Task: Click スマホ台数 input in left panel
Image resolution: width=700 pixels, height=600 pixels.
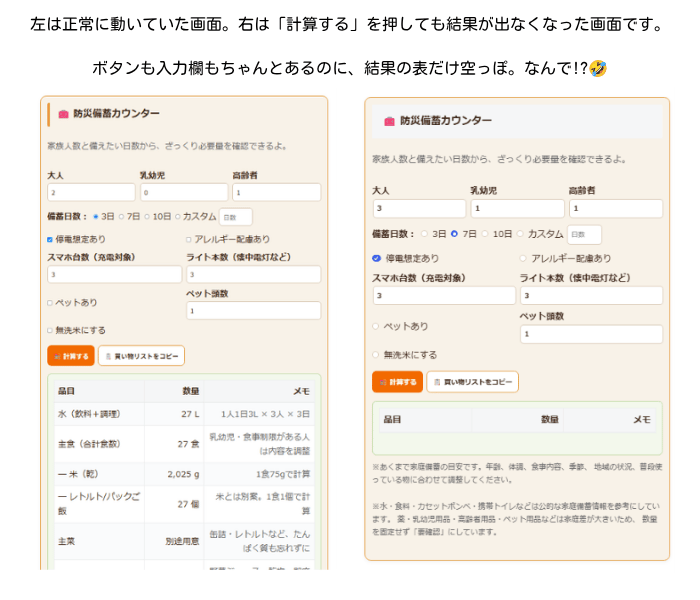Action: point(115,274)
